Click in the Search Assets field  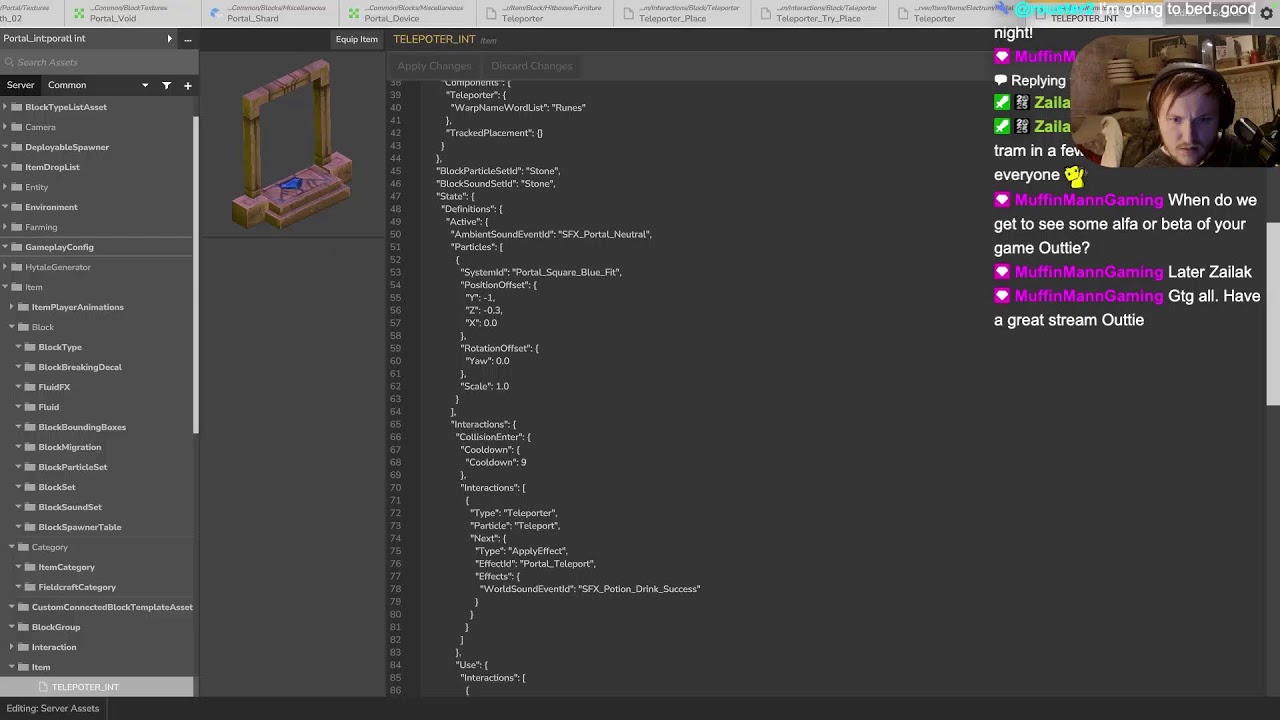click(x=100, y=62)
